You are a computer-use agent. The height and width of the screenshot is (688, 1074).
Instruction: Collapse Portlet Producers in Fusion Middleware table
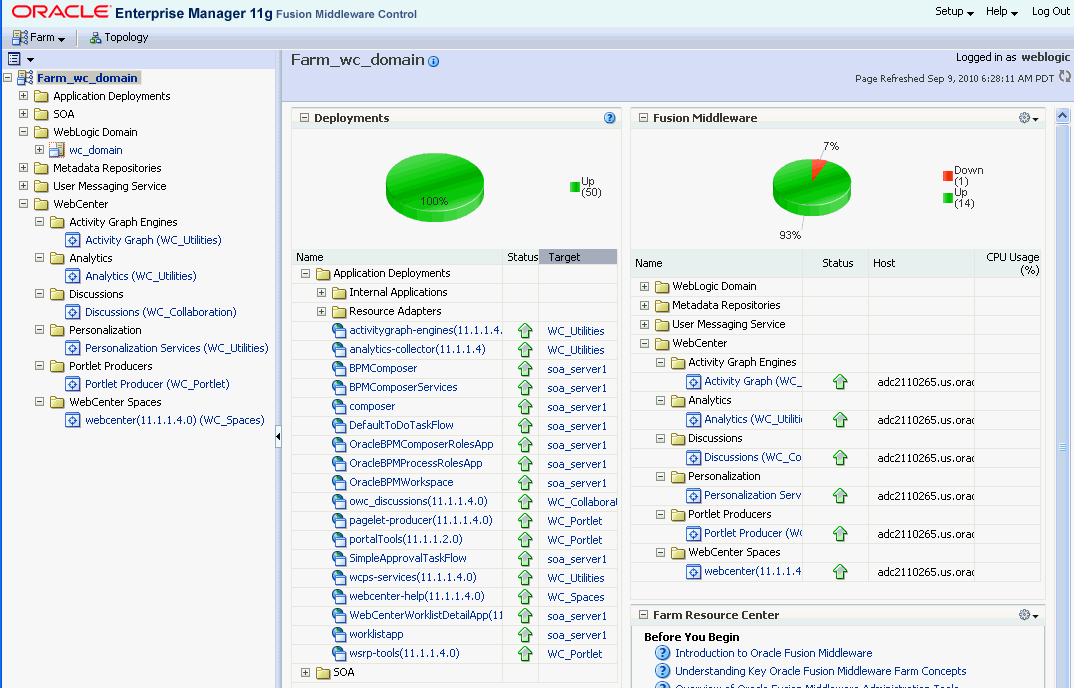point(660,514)
